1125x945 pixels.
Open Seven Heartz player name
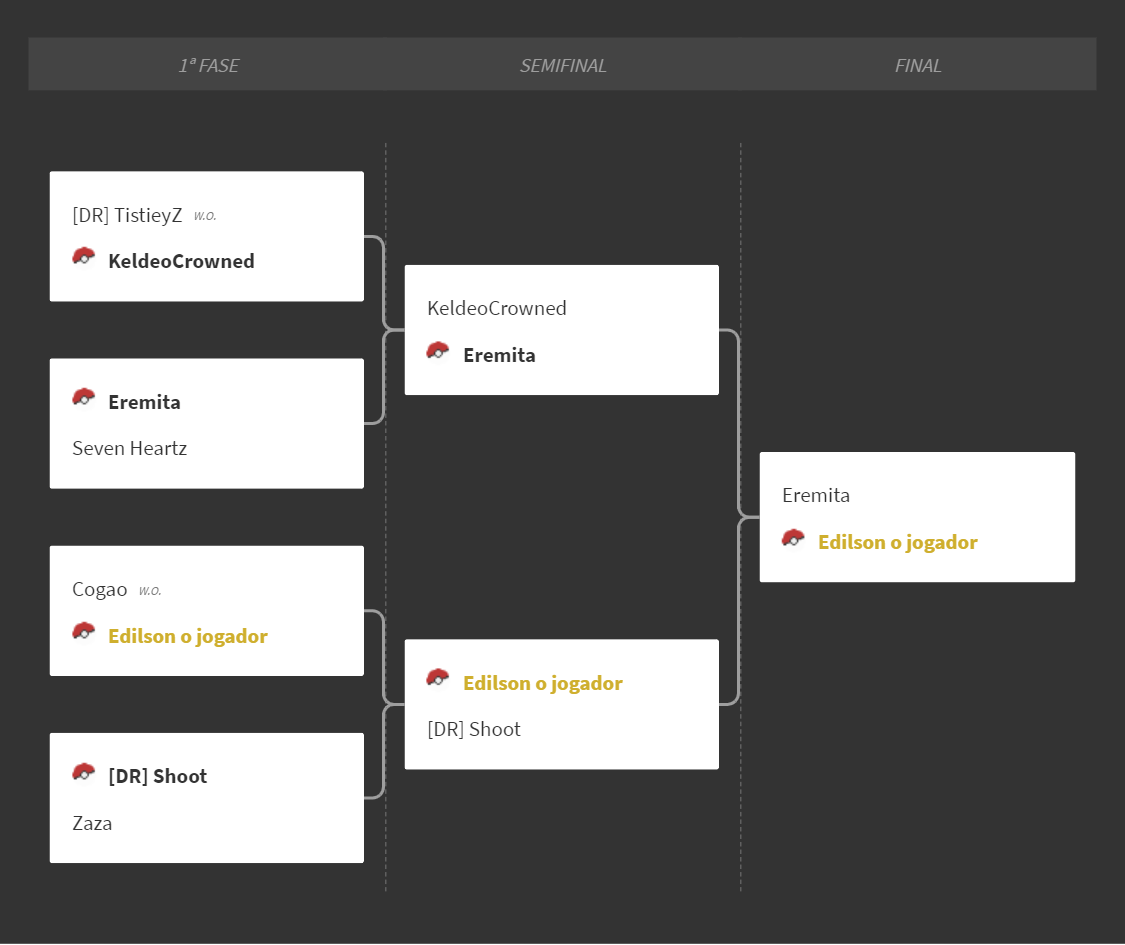coord(130,448)
